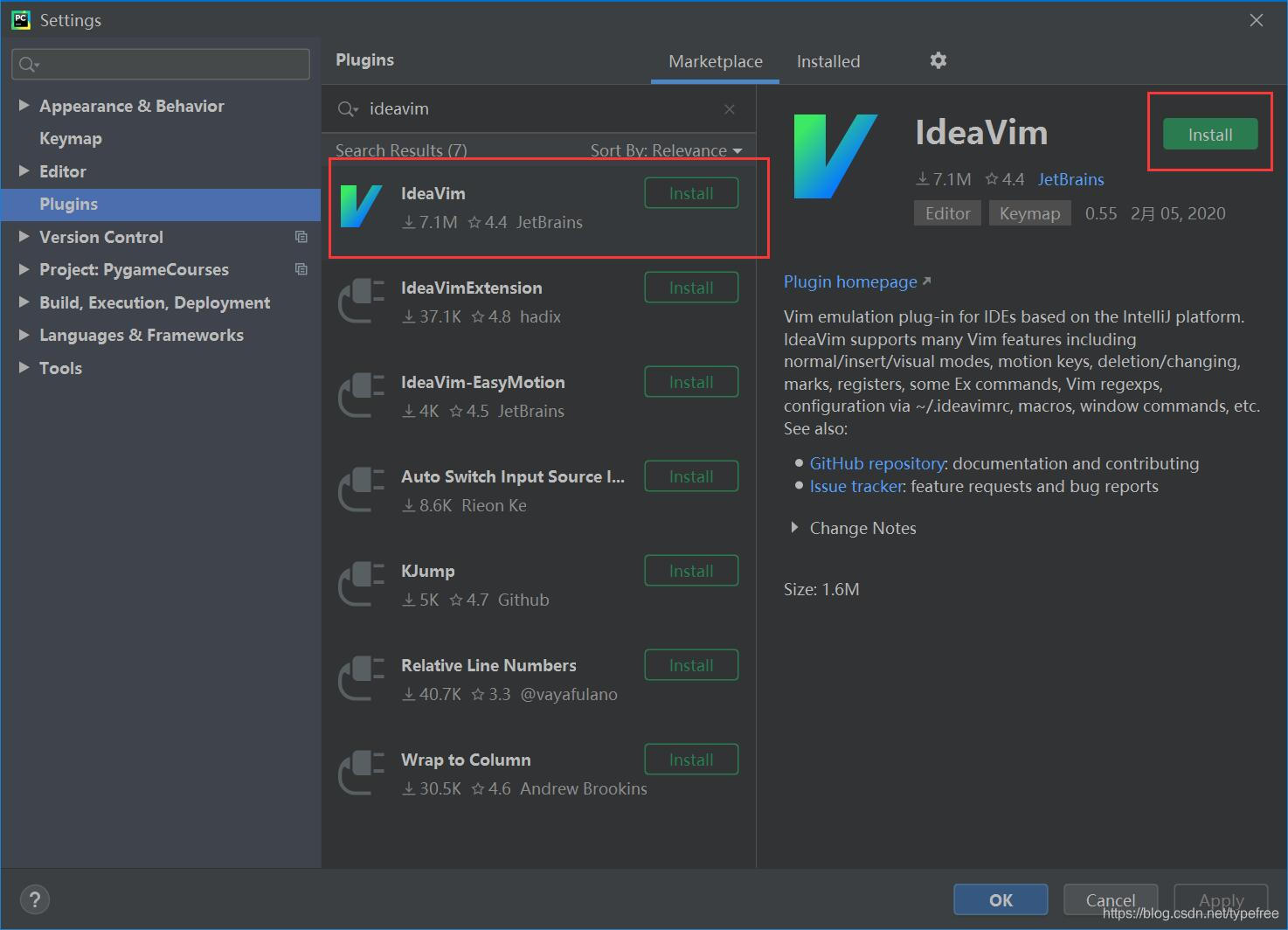Confirm settings with the OK button
This screenshot has height=930, width=1288.
pos(1001,899)
